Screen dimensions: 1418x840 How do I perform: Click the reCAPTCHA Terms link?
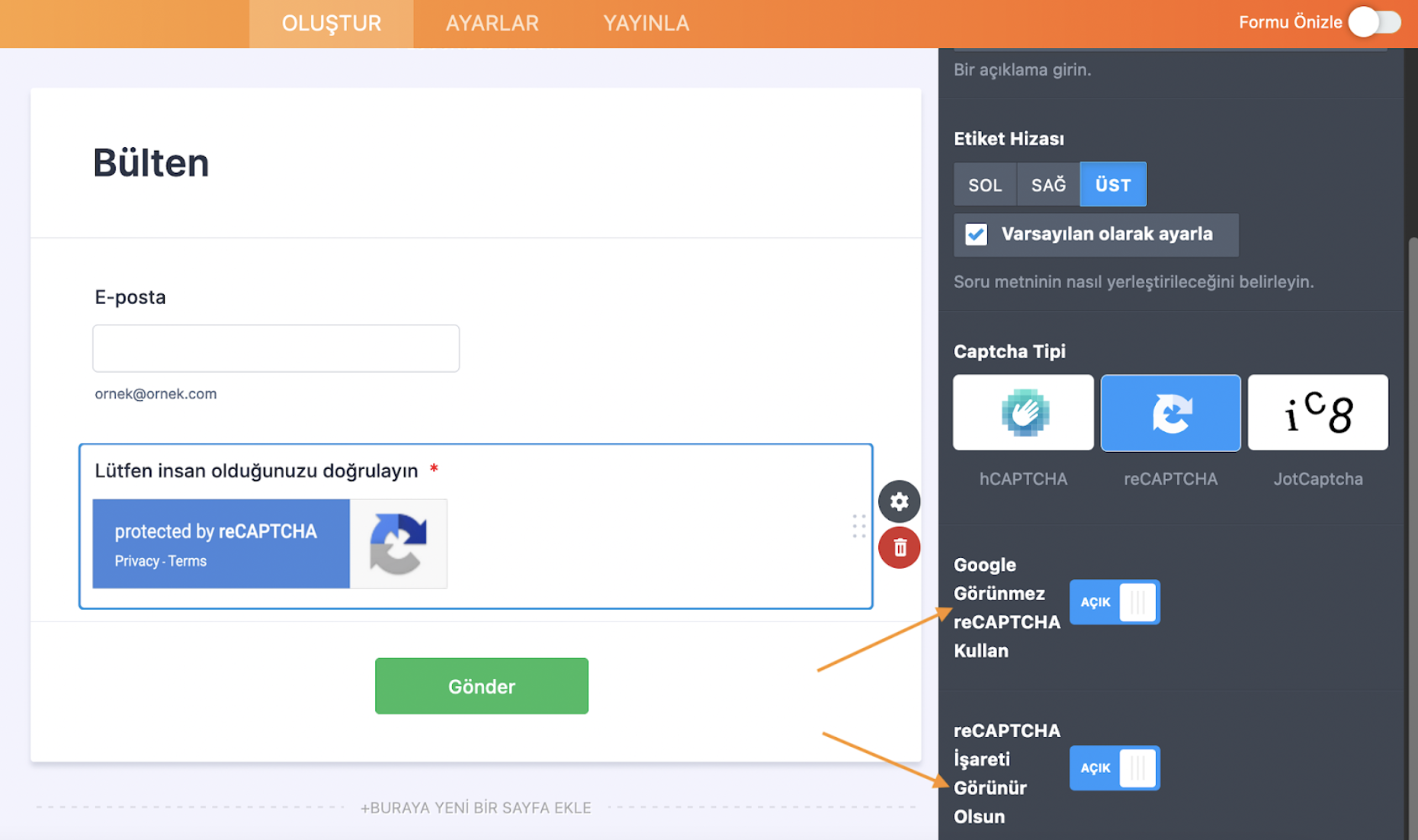click(x=188, y=561)
